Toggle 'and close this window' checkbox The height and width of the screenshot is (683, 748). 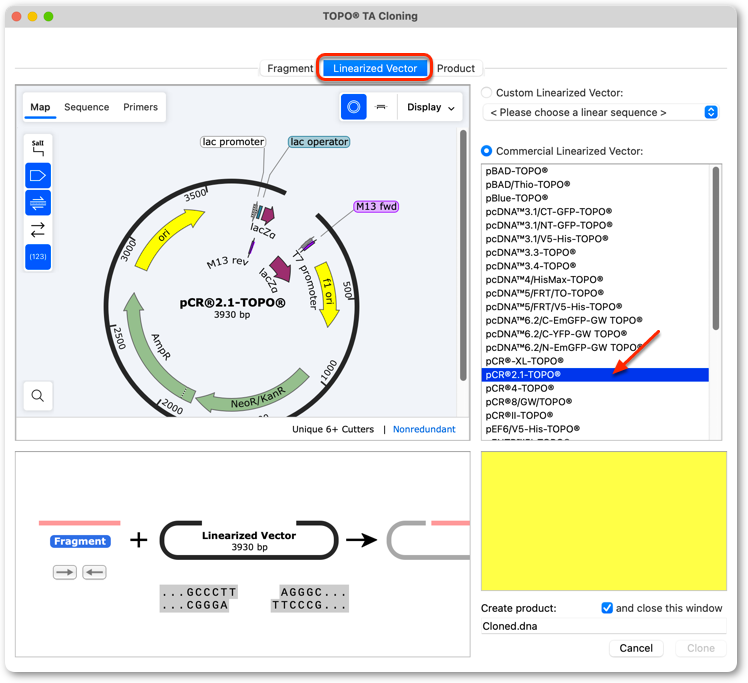(607, 608)
